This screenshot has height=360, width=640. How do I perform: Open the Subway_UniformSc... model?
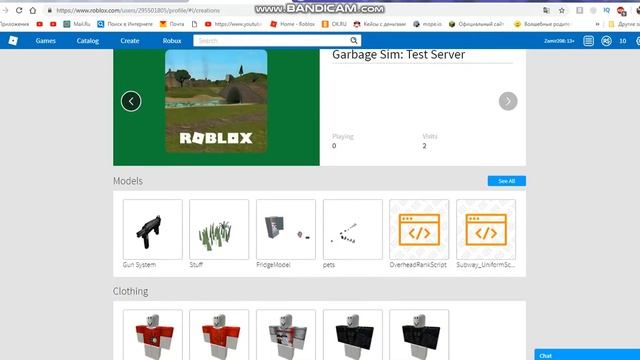coord(486,229)
